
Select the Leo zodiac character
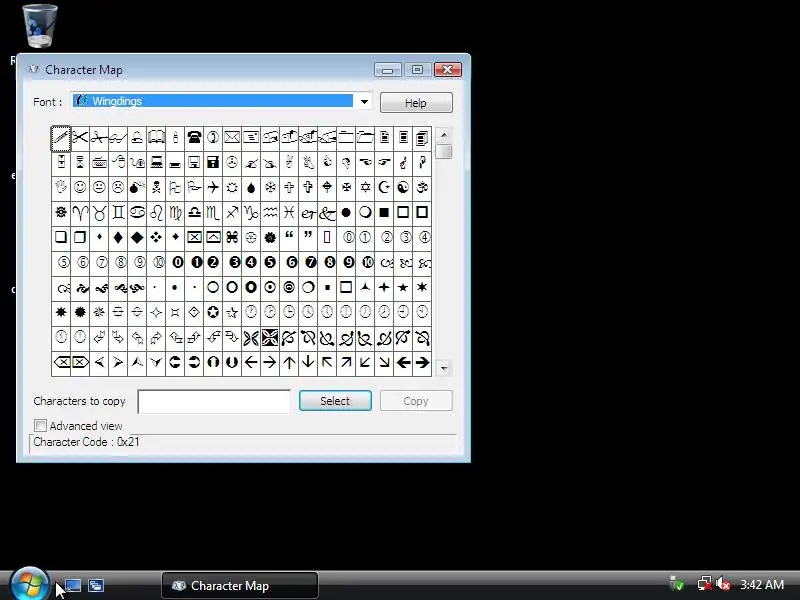(156, 213)
